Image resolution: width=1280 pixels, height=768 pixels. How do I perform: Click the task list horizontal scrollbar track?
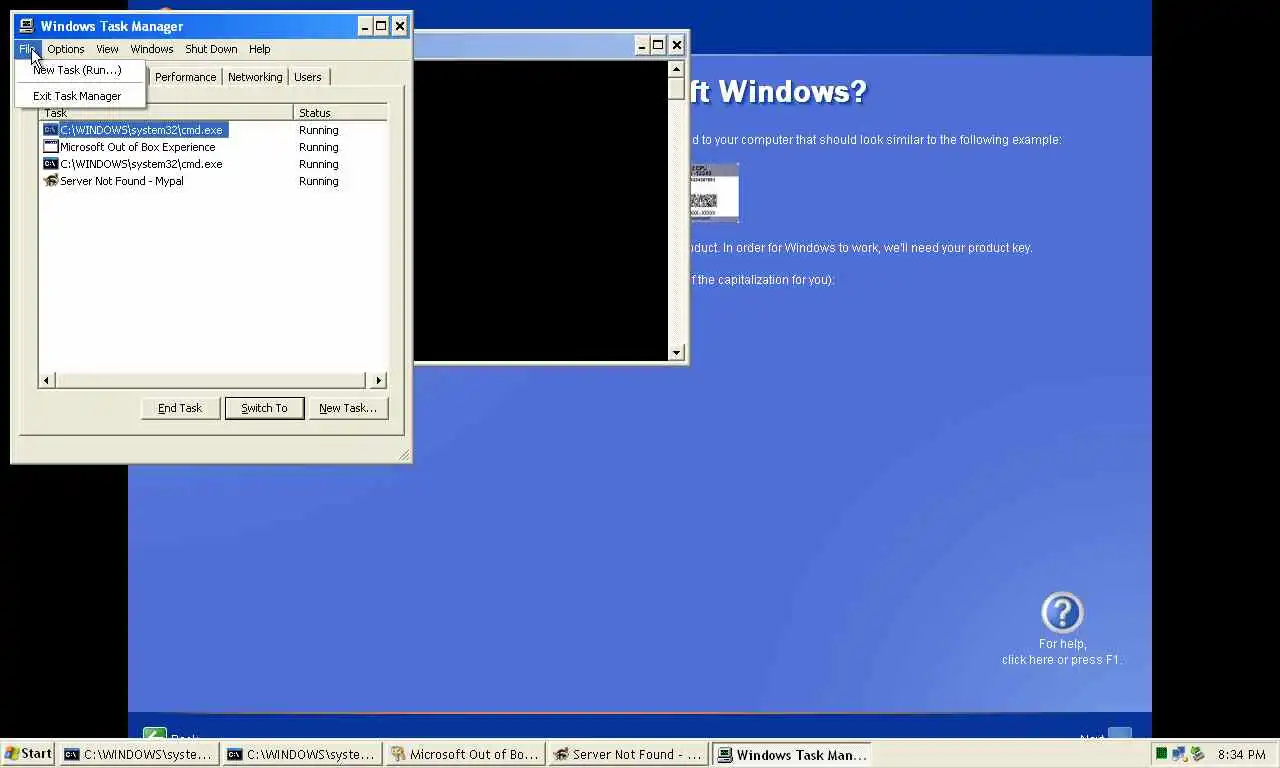point(212,380)
